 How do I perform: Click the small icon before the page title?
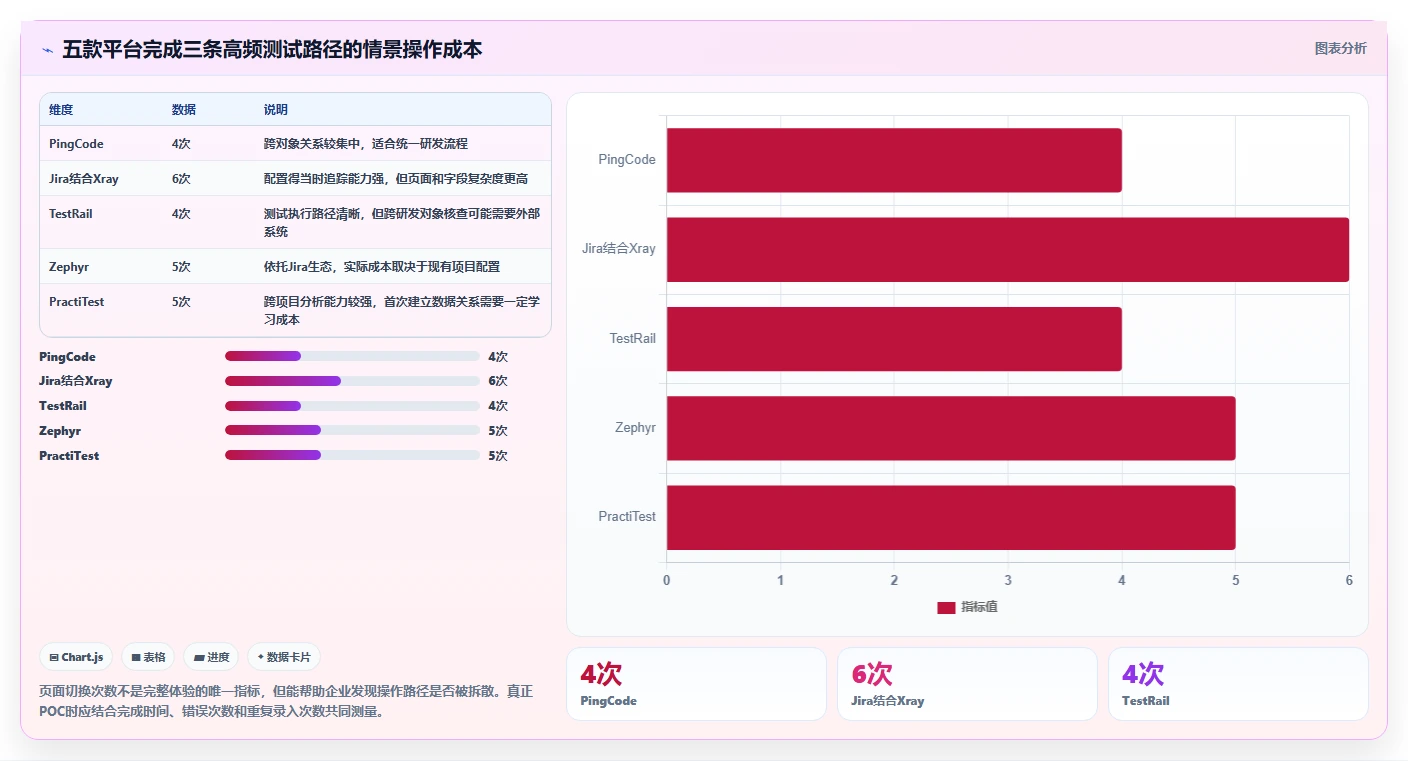pyautogui.click(x=47, y=50)
